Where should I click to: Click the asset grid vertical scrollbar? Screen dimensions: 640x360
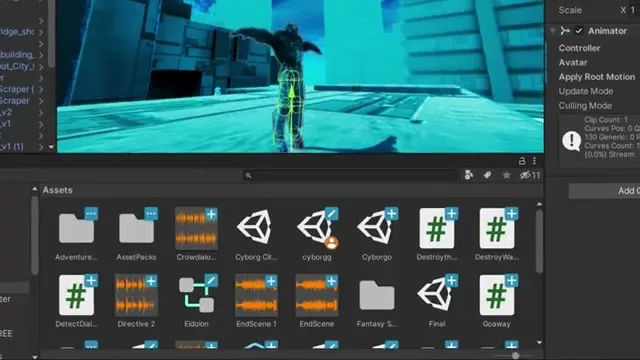pyautogui.click(x=539, y=241)
